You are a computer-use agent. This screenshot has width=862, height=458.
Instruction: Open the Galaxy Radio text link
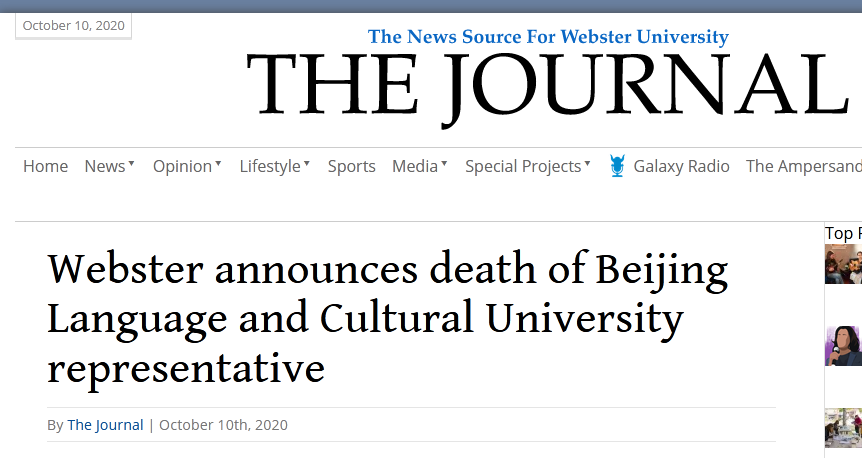[681, 166]
